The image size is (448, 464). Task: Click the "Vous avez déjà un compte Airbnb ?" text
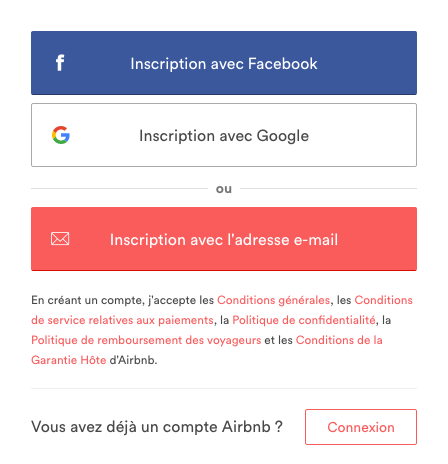point(157,427)
